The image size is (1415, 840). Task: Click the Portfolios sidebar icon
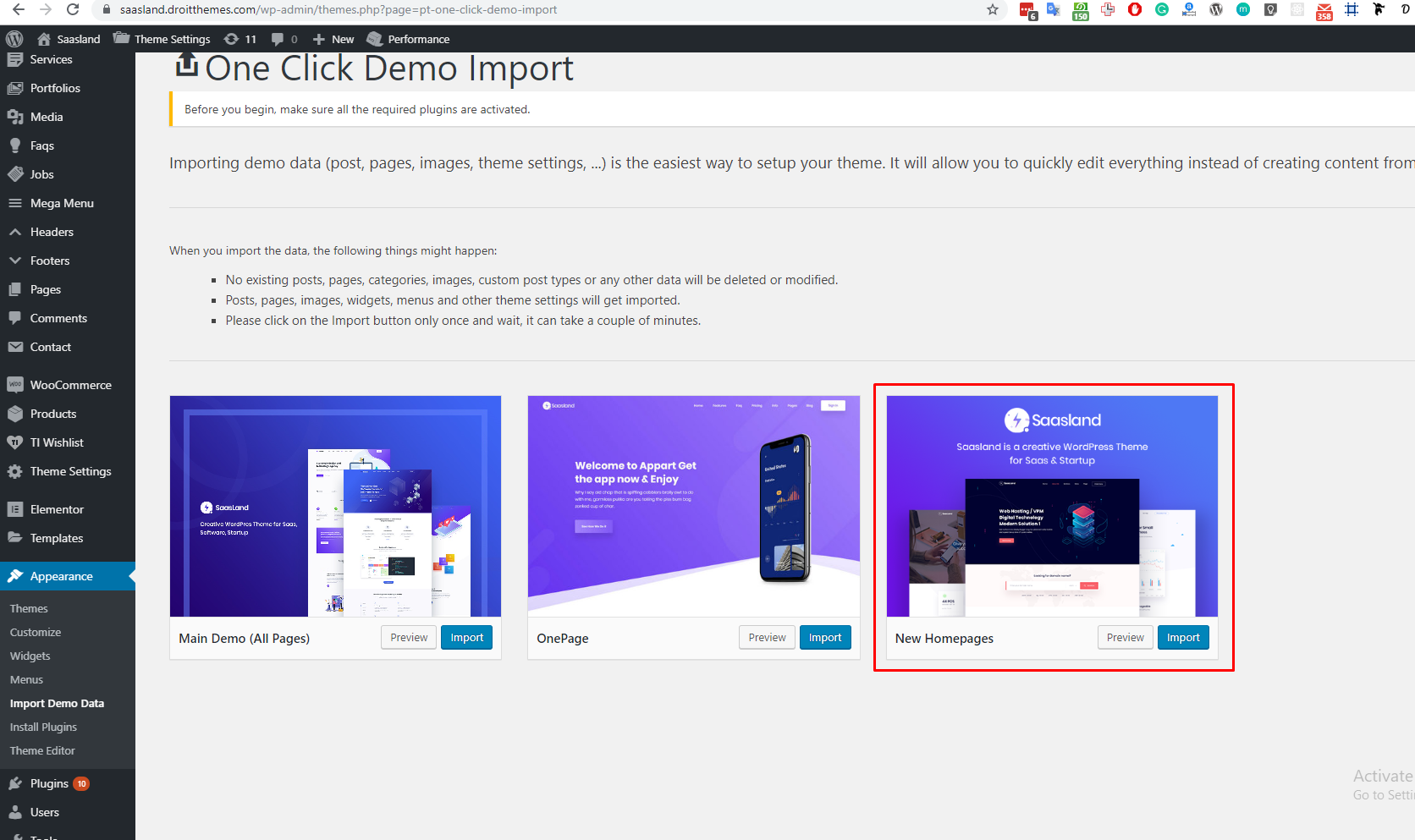pos(15,88)
